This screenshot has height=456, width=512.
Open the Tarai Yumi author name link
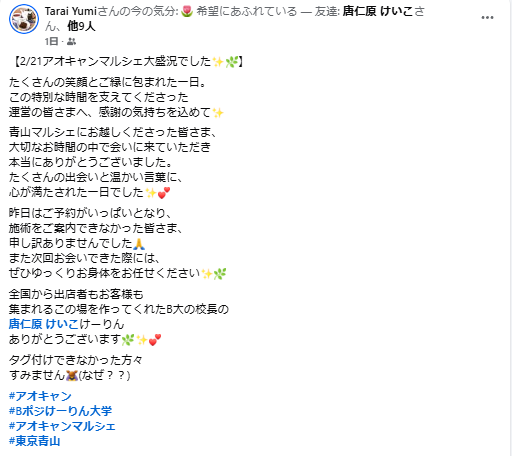tap(71, 11)
